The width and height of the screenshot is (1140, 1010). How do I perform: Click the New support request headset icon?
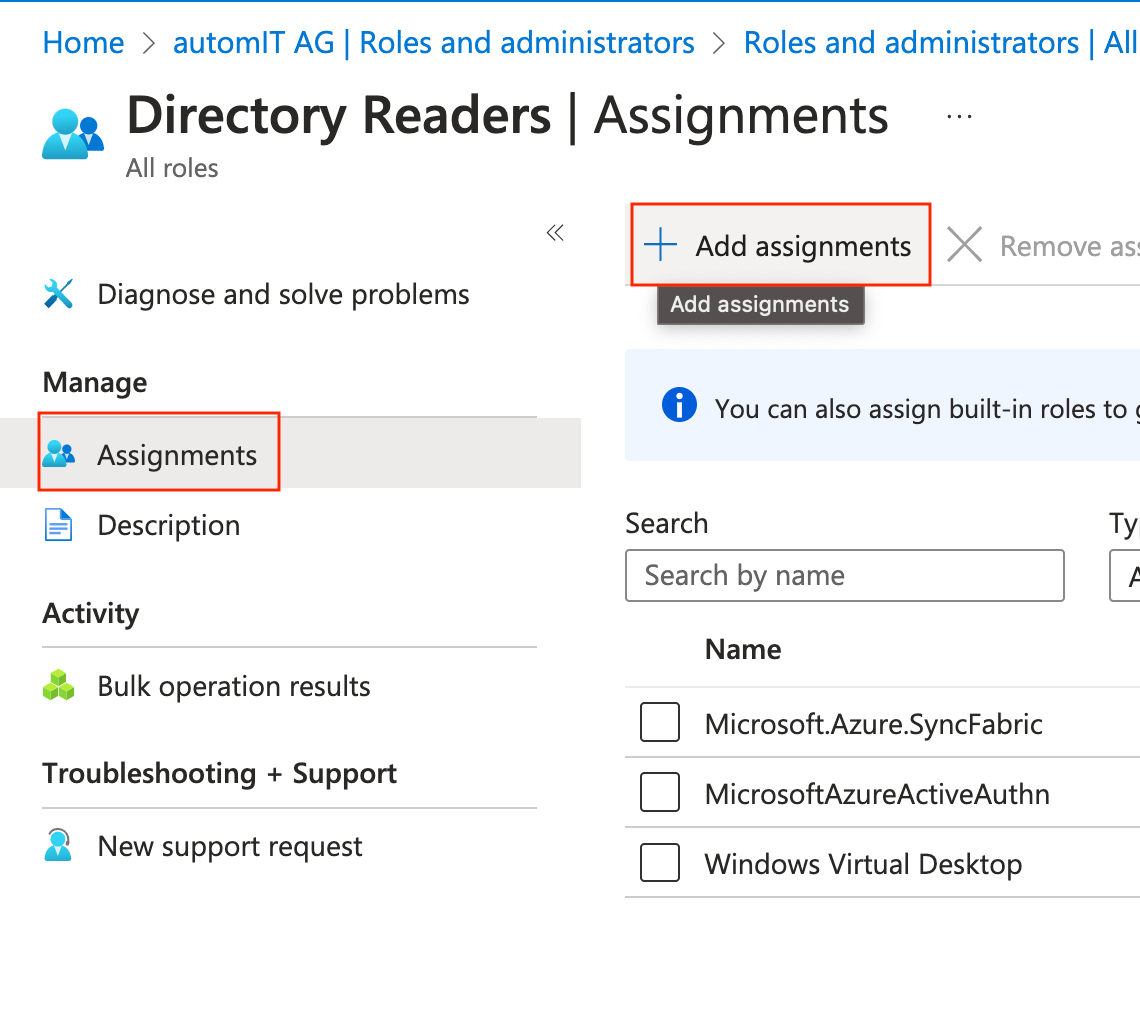tap(59, 846)
